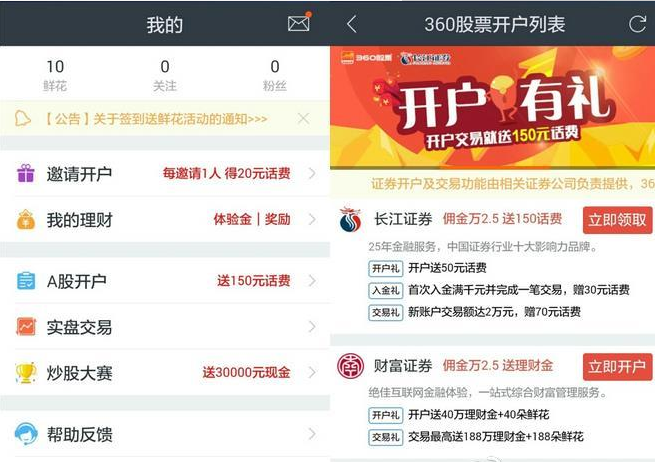
Task: Tap the headset icon for 帮助反馈
Action: (26, 434)
